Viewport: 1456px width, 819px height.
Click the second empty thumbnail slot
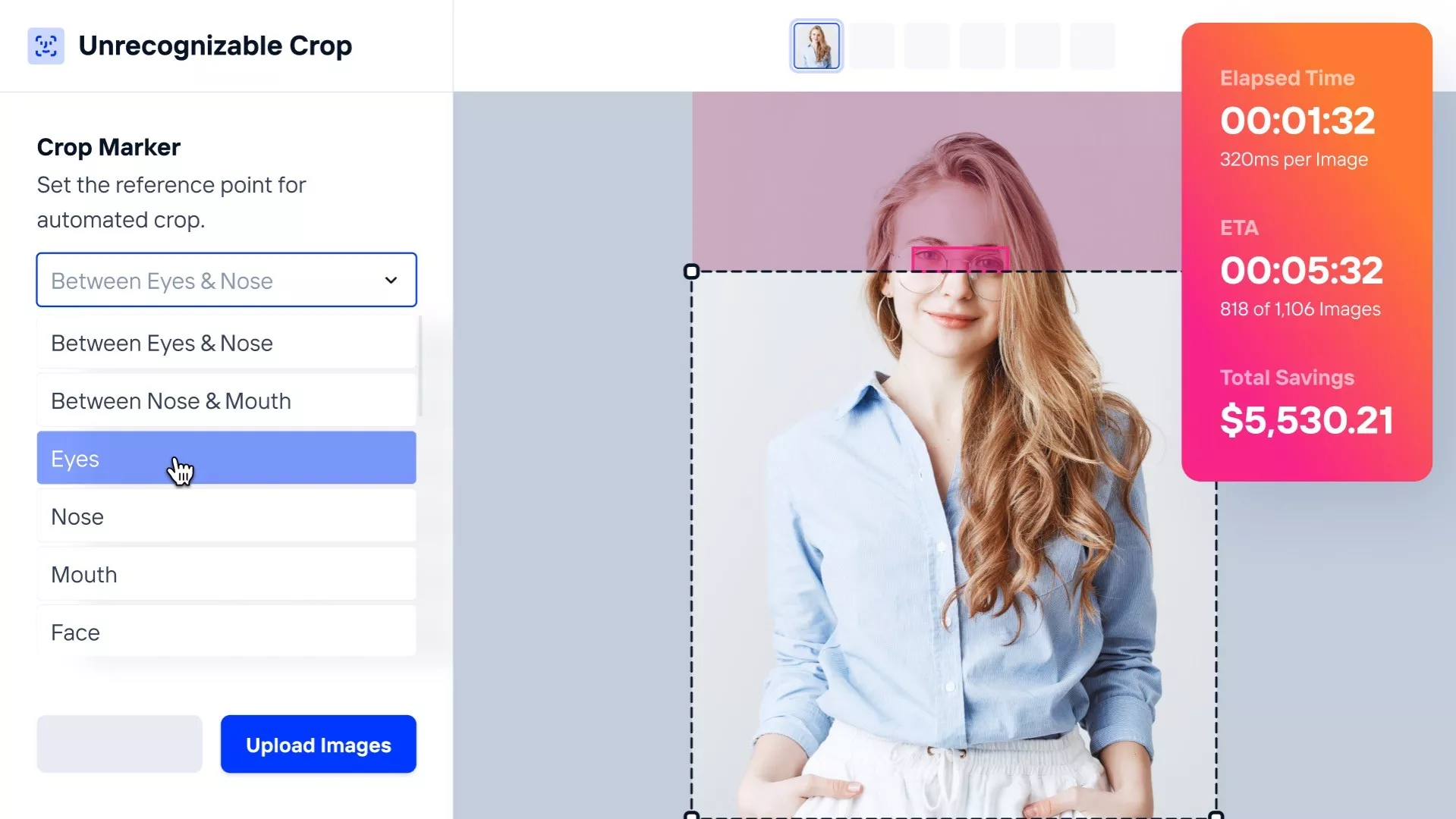pyautogui.click(x=926, y=46)
